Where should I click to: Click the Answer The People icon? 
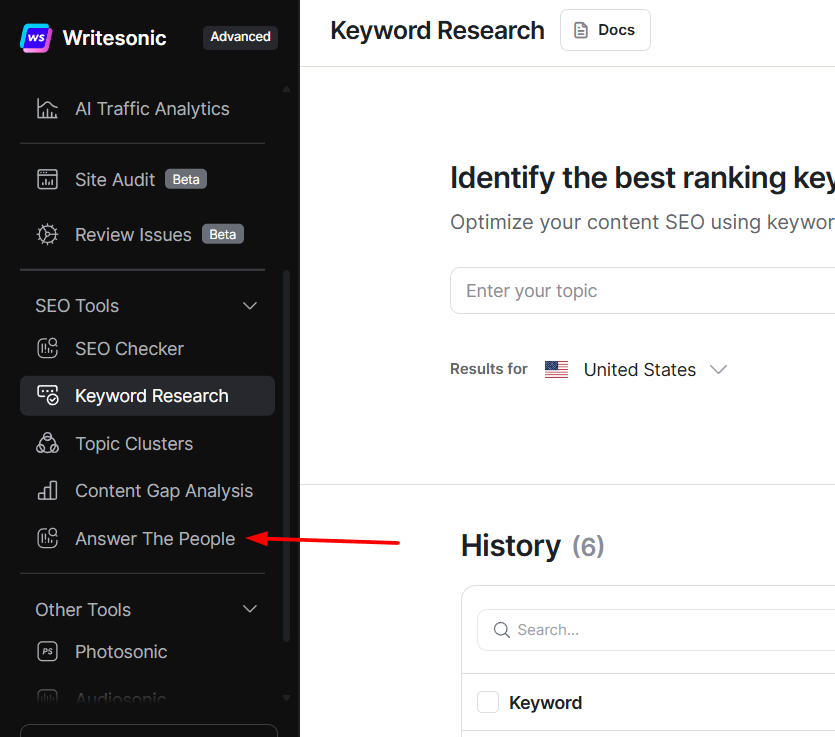[47, 538]
